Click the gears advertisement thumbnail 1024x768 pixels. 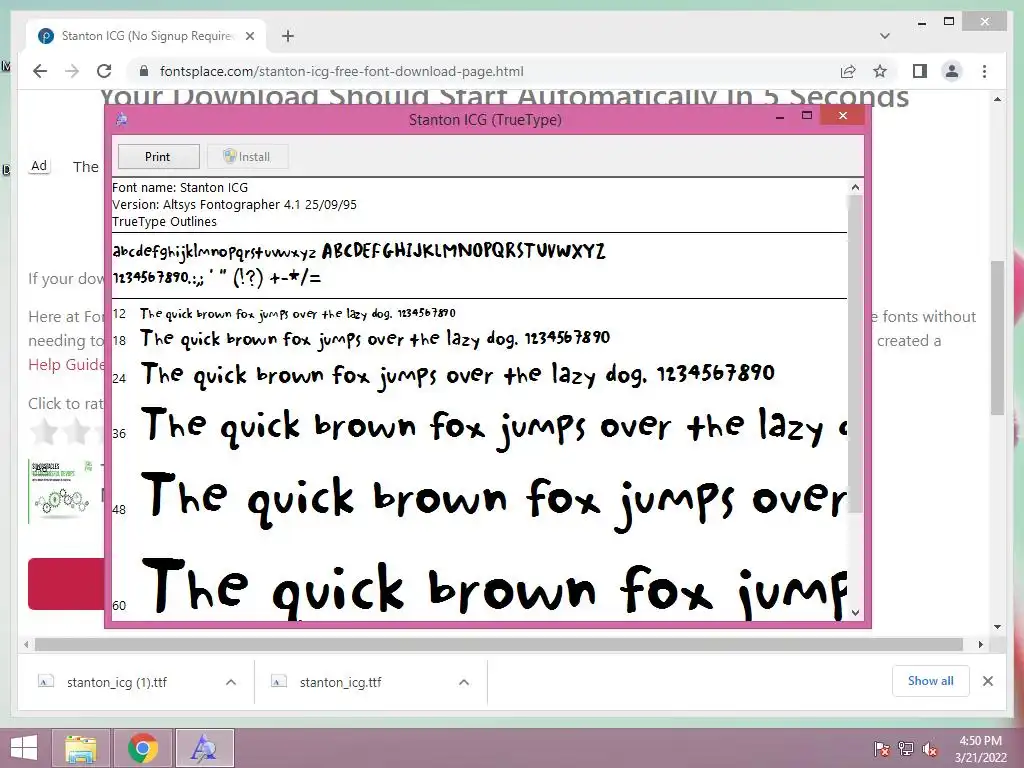(x=62, y=490)
